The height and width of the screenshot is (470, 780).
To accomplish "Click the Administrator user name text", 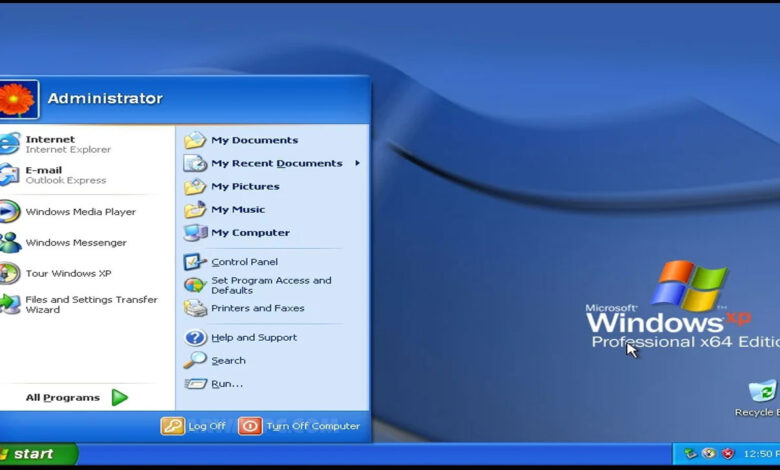I will [x=105, y=98].
